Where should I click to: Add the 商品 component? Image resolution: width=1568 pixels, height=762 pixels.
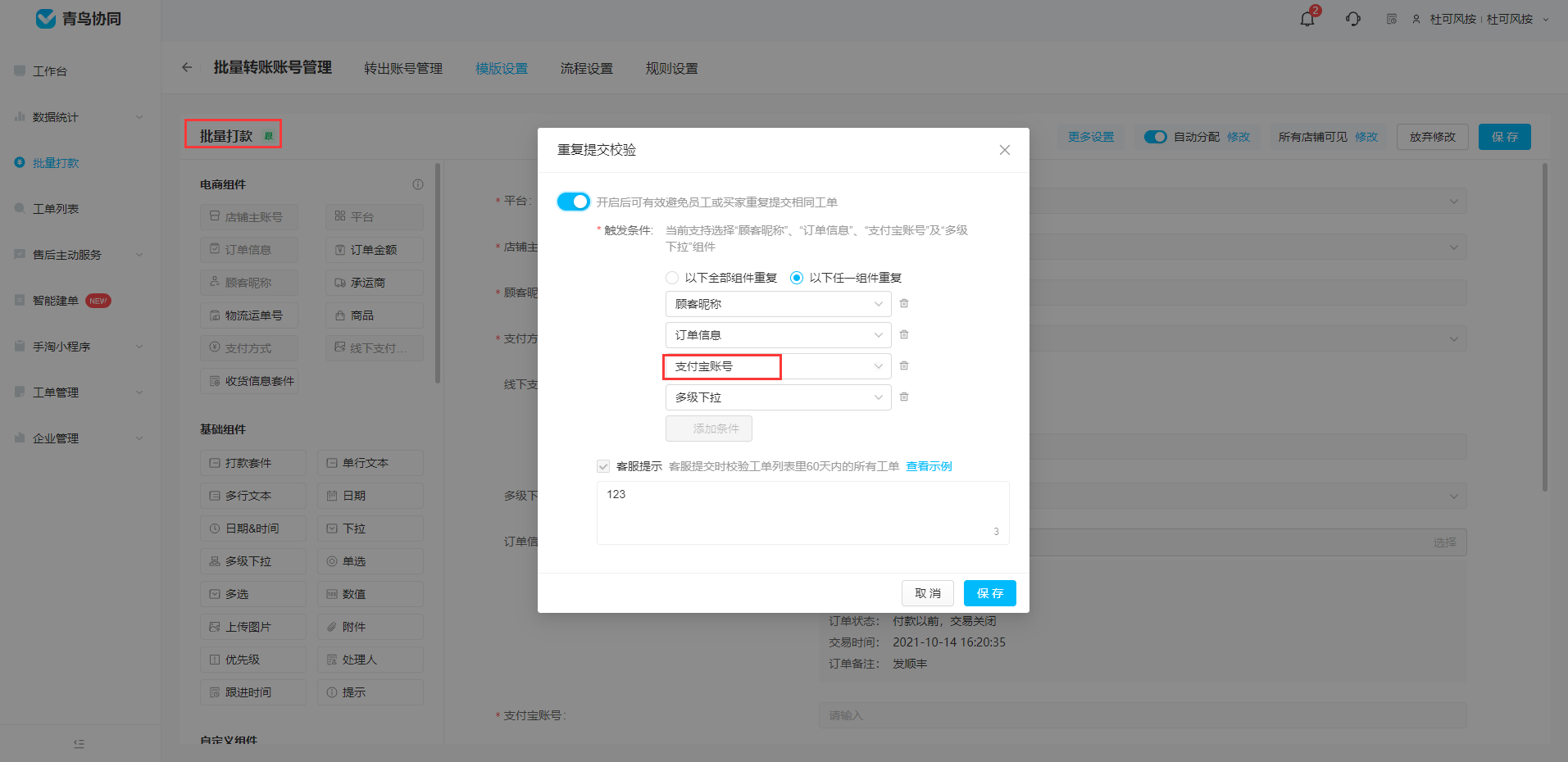(375, 315)
